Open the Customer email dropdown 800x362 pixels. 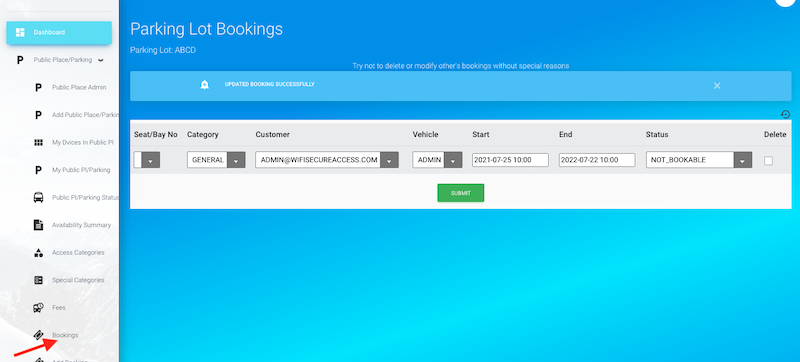(x=327, y=160)
